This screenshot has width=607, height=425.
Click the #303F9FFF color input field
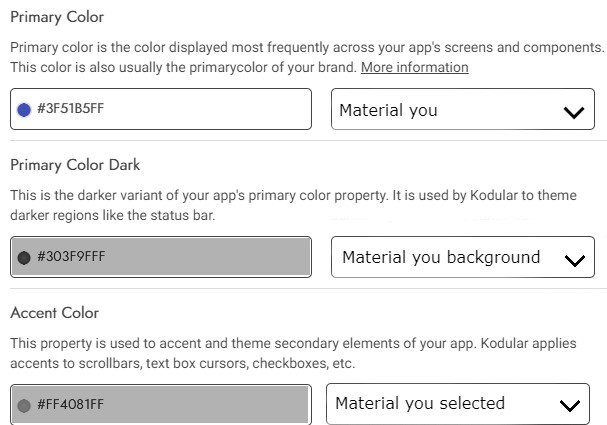point(161,257)
